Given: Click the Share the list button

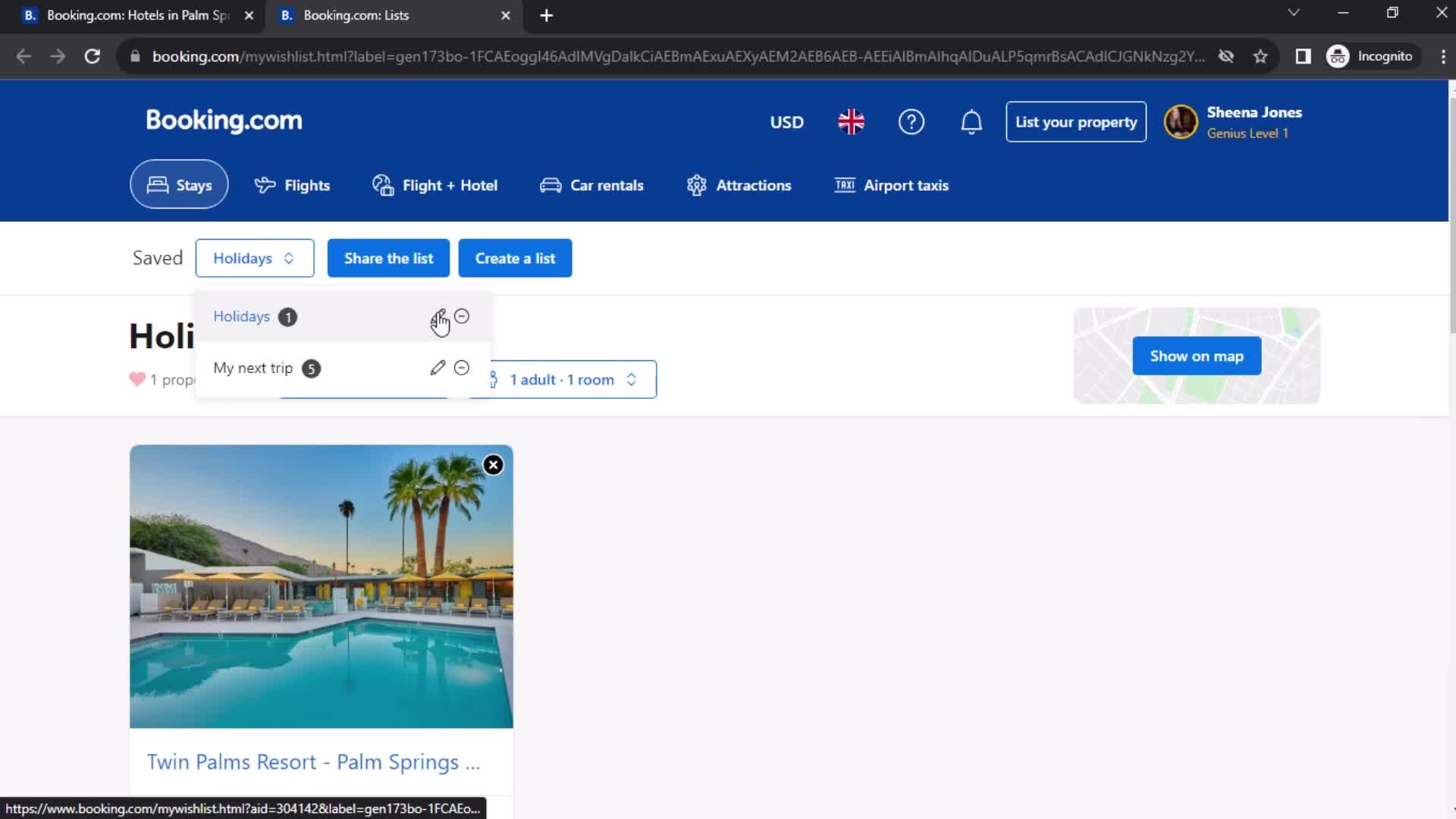Looking at the screenshot, I should coord(388,258).
